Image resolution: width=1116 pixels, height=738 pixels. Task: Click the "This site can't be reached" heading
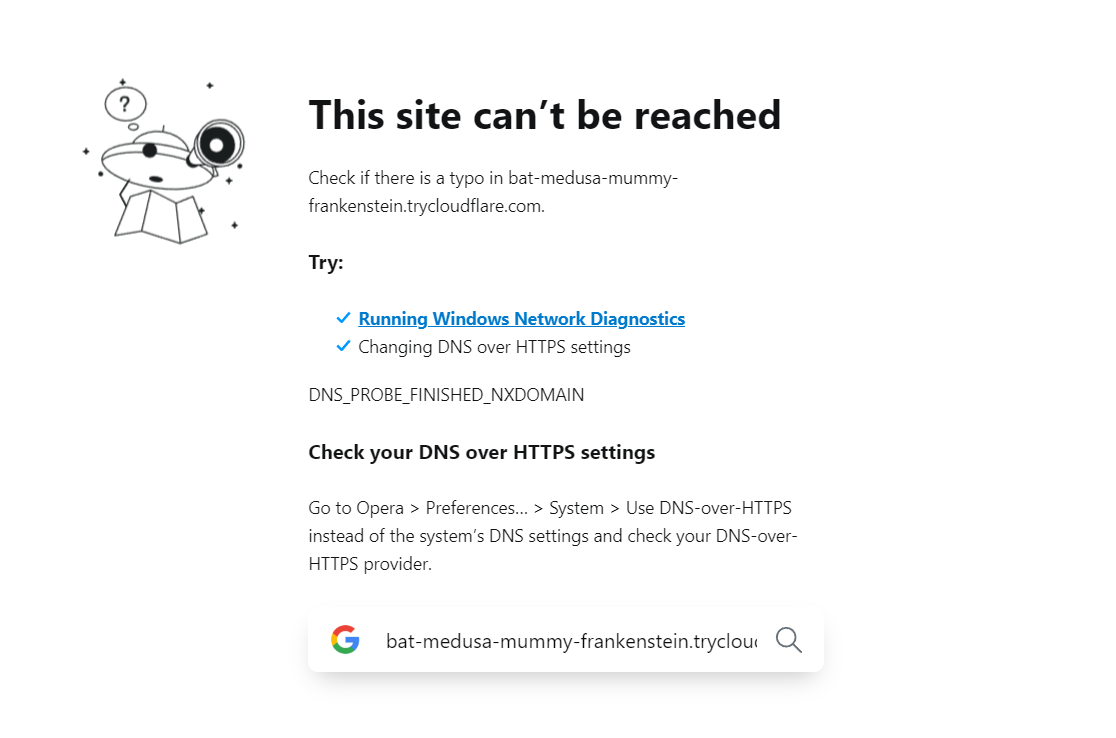pyautogui.click(x=544, y=115)
